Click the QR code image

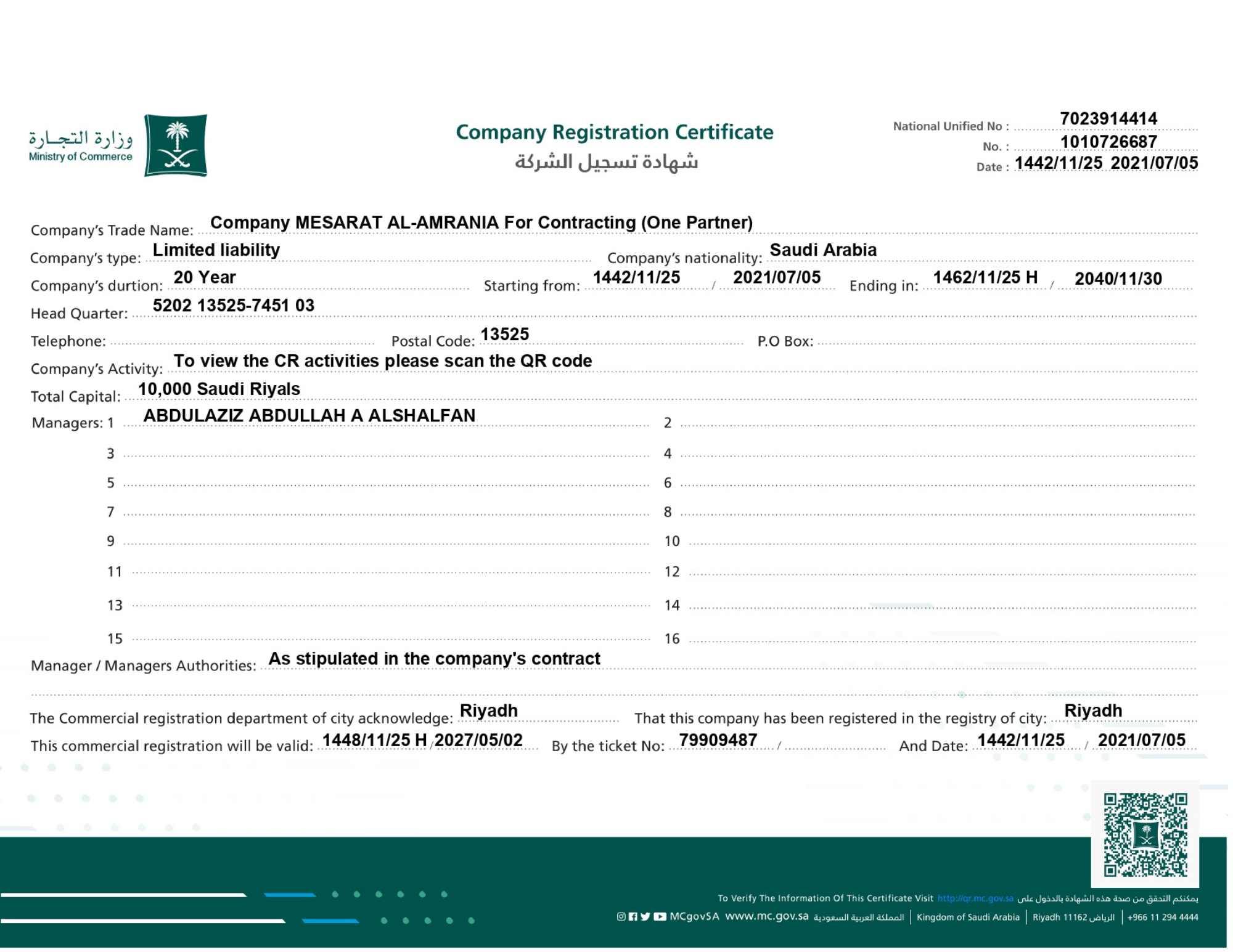click(1145, 835)
